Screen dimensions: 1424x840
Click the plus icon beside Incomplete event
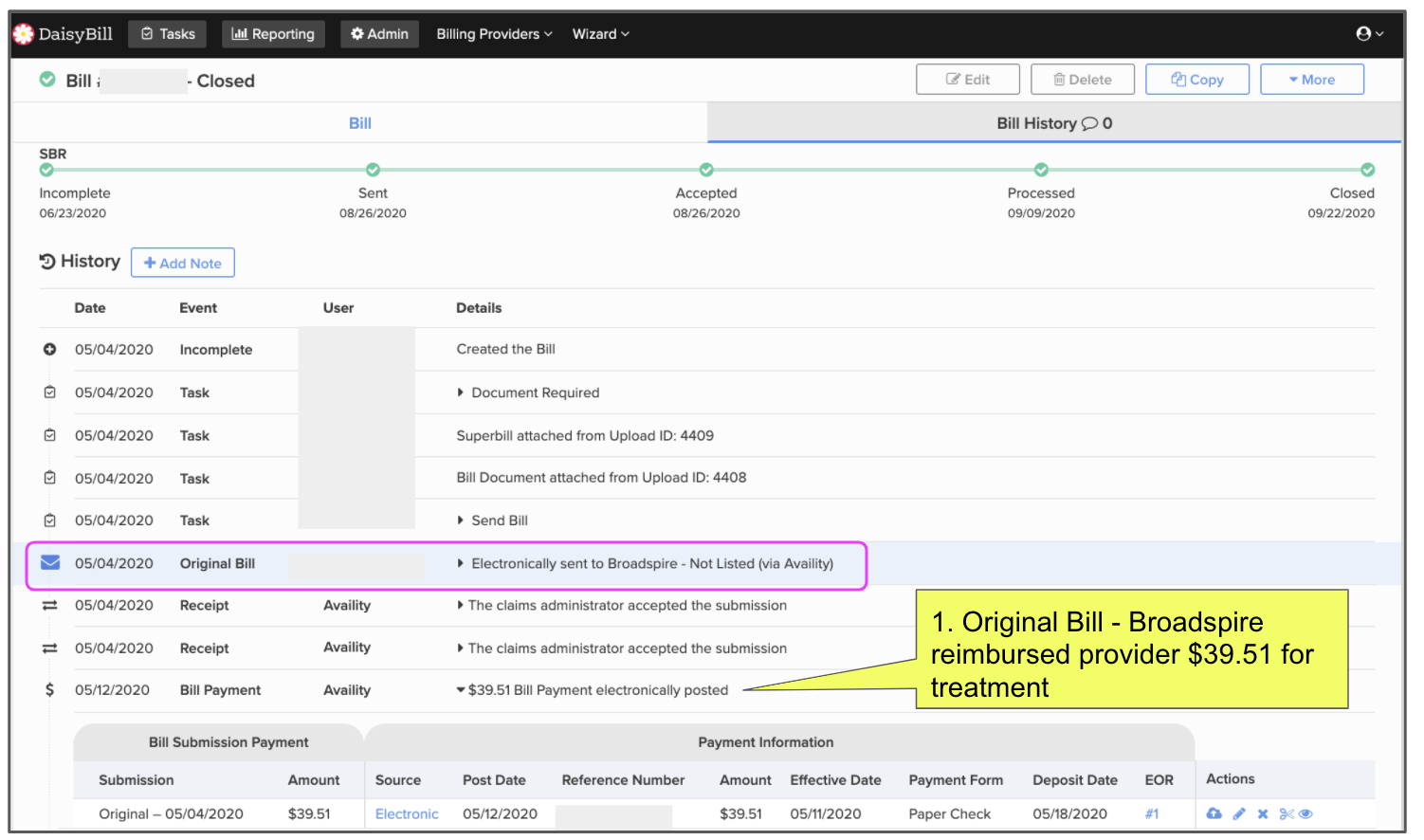(x=49, y=350)
